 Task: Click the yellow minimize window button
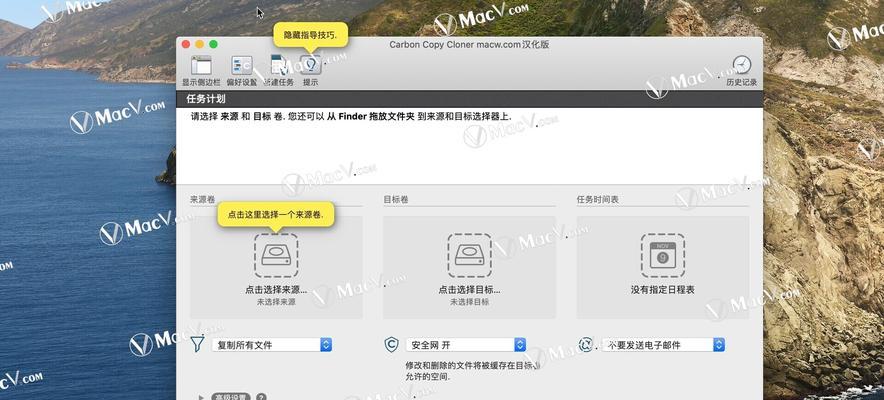(200, 44)
